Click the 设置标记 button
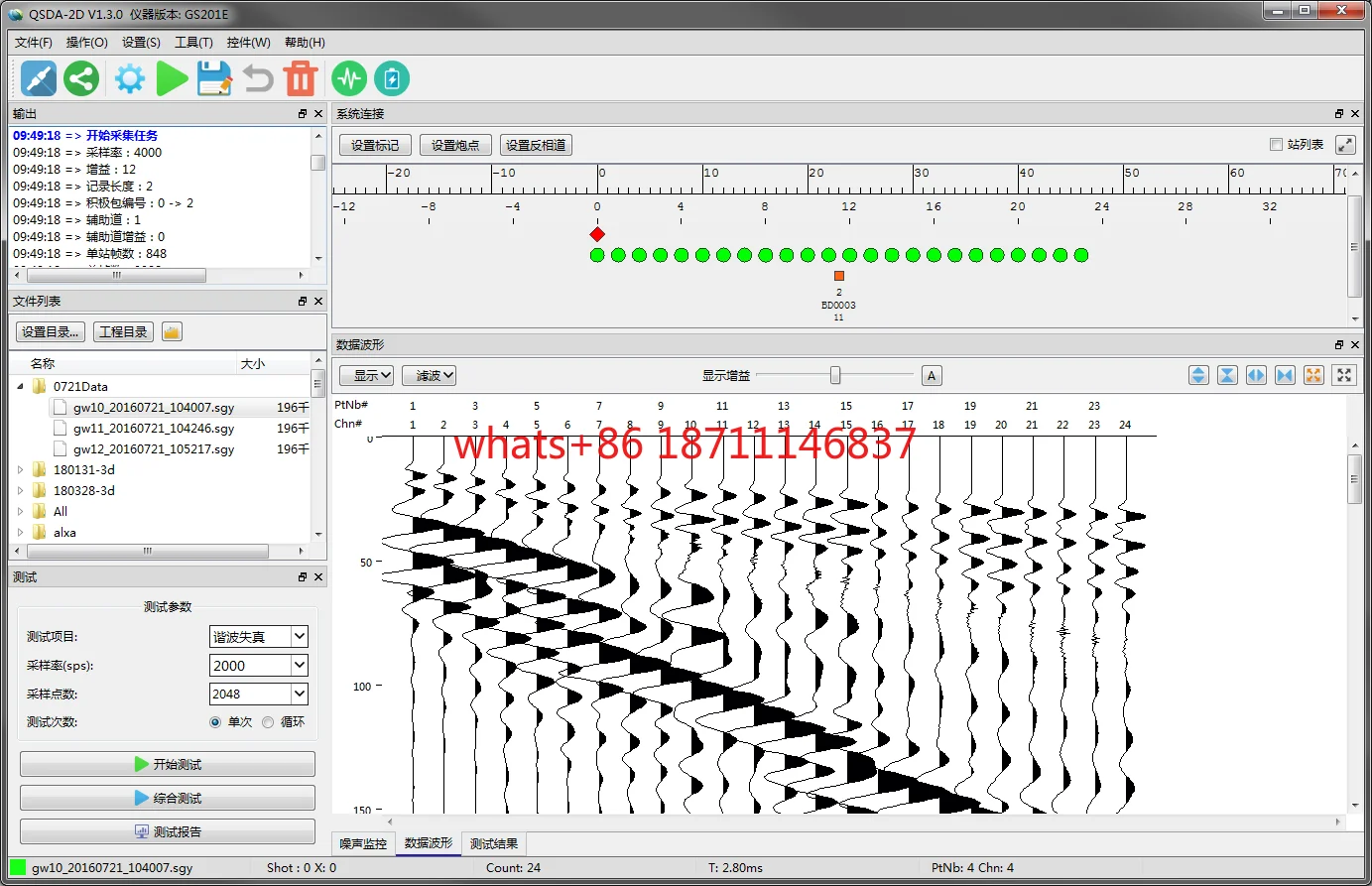 pyautogui.click(x=375, y=145)
